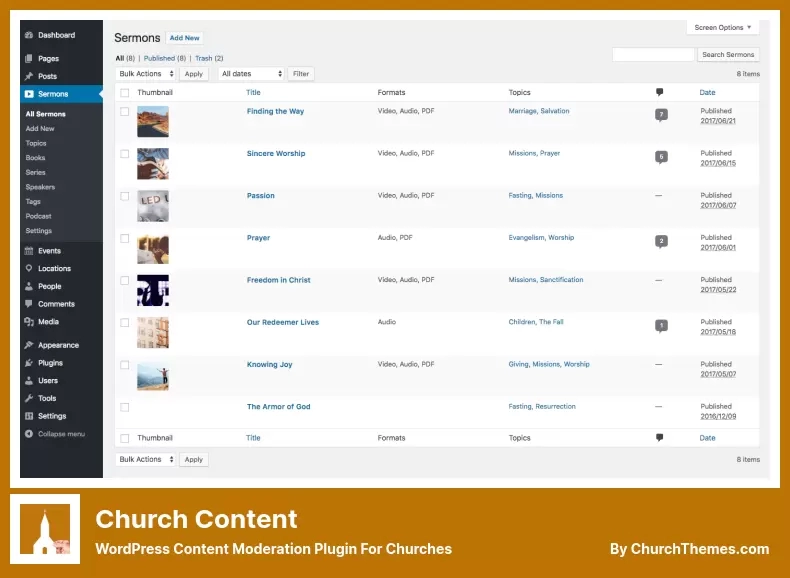Click the Search Sermons button
The height and width of the screenshot is (578, 790).
[728, 54]
